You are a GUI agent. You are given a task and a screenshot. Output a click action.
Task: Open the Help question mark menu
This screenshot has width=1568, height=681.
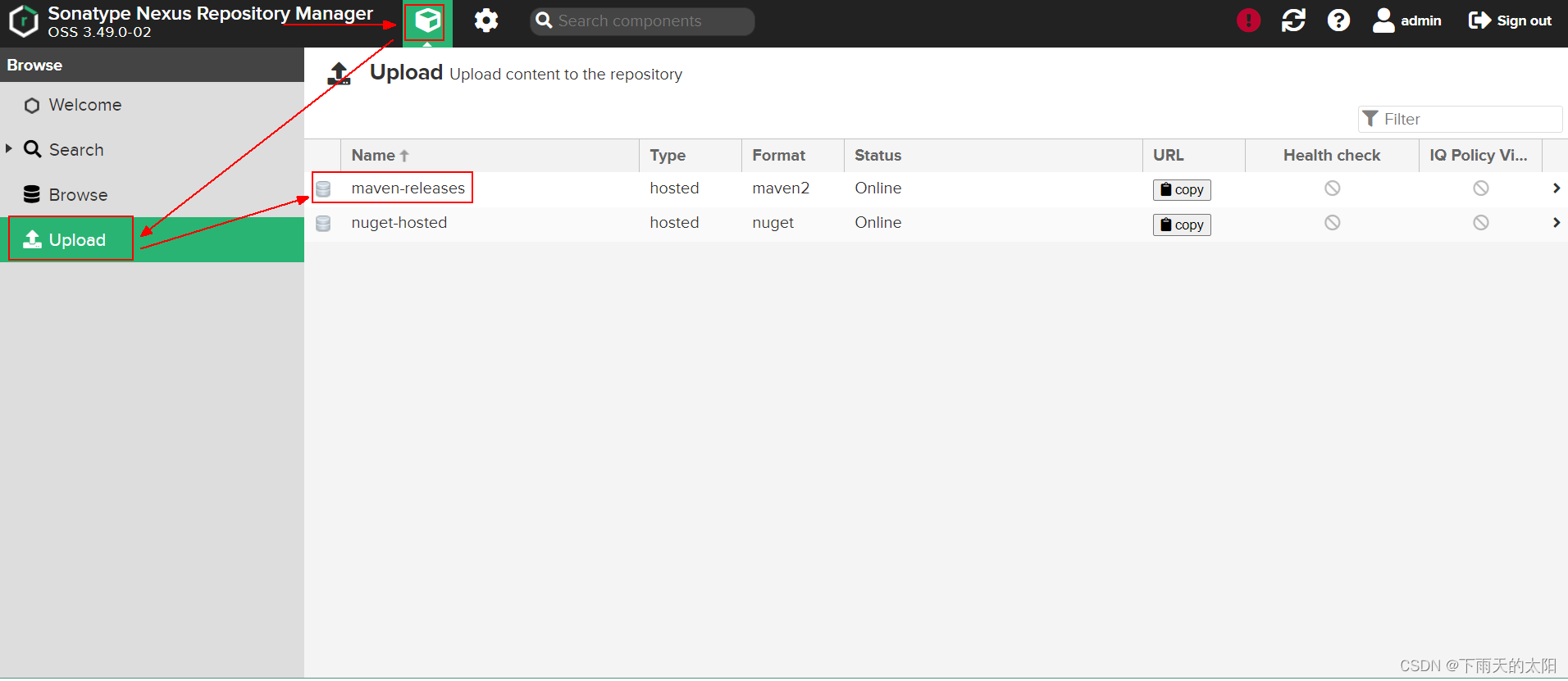[1338, 20]
